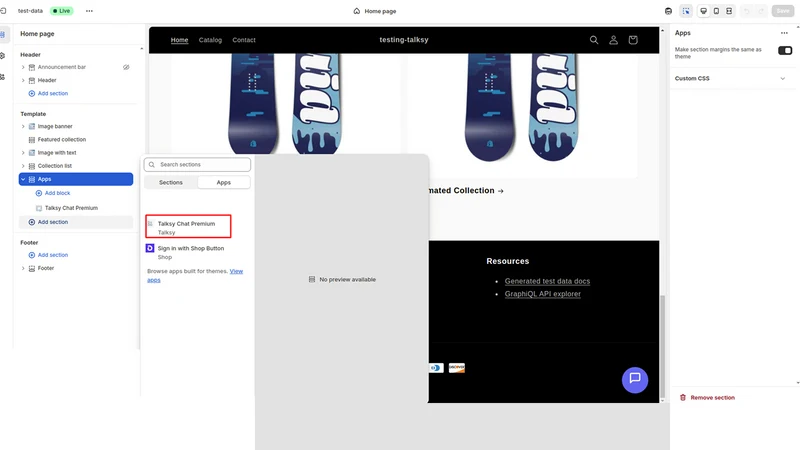Click the left snowboard product image
800x450 pixels.
(x=286, y=105)
